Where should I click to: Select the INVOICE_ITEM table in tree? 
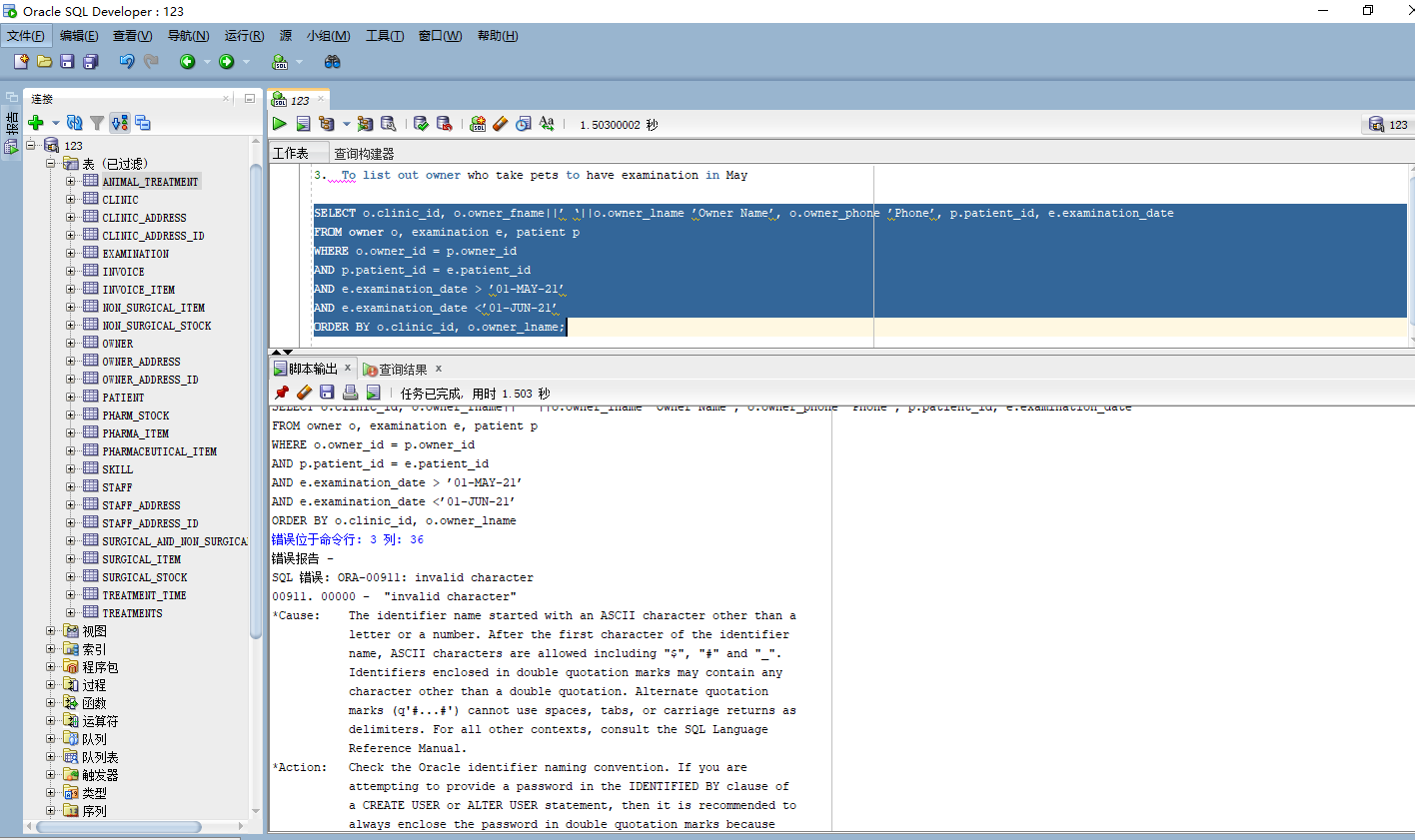(x=138, y=290)
